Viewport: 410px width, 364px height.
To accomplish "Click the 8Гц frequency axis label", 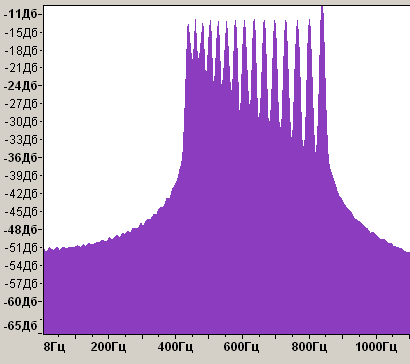I will click(54, 347).
